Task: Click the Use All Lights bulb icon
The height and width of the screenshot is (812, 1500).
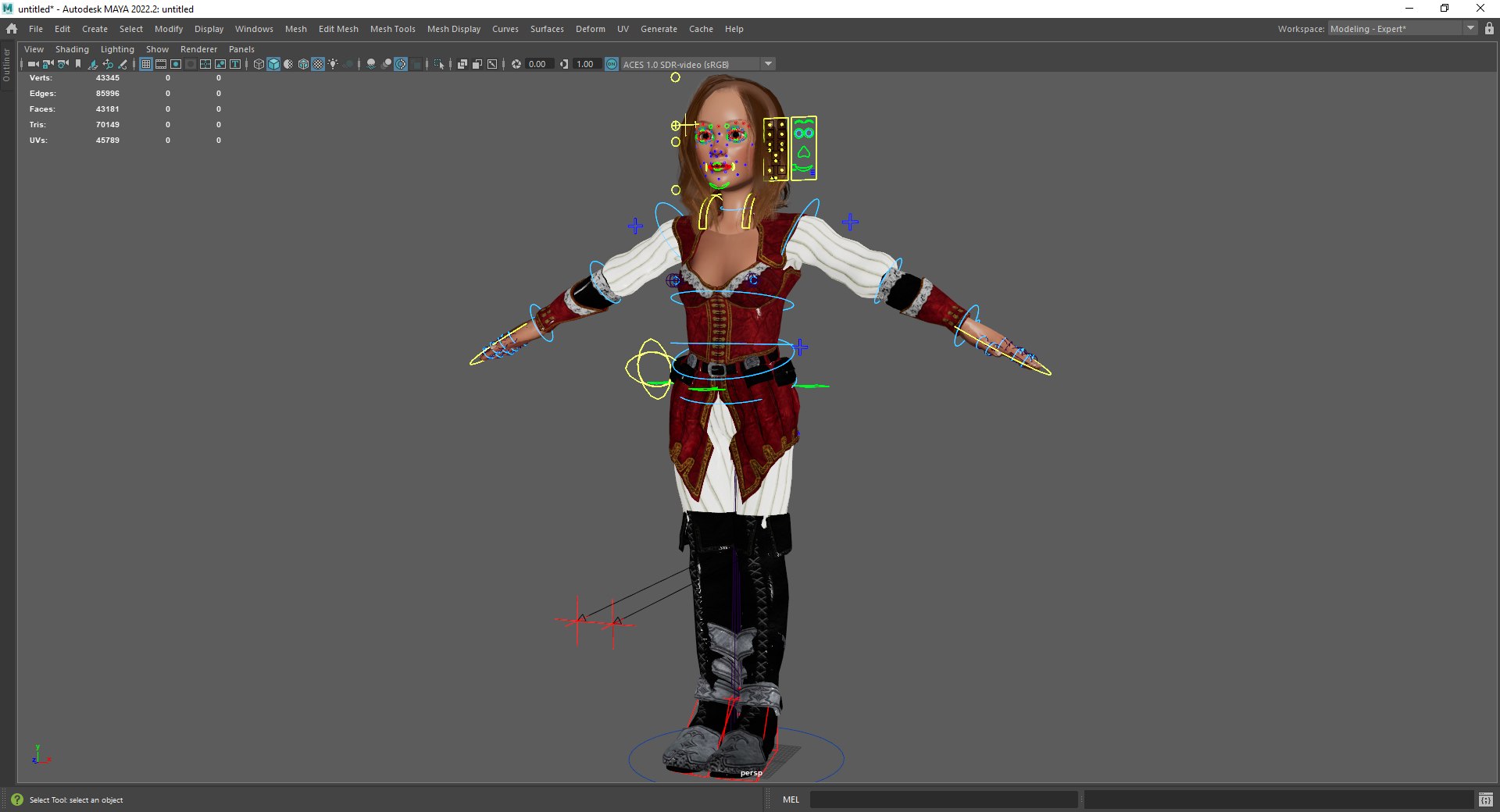Action: [333, 64]
